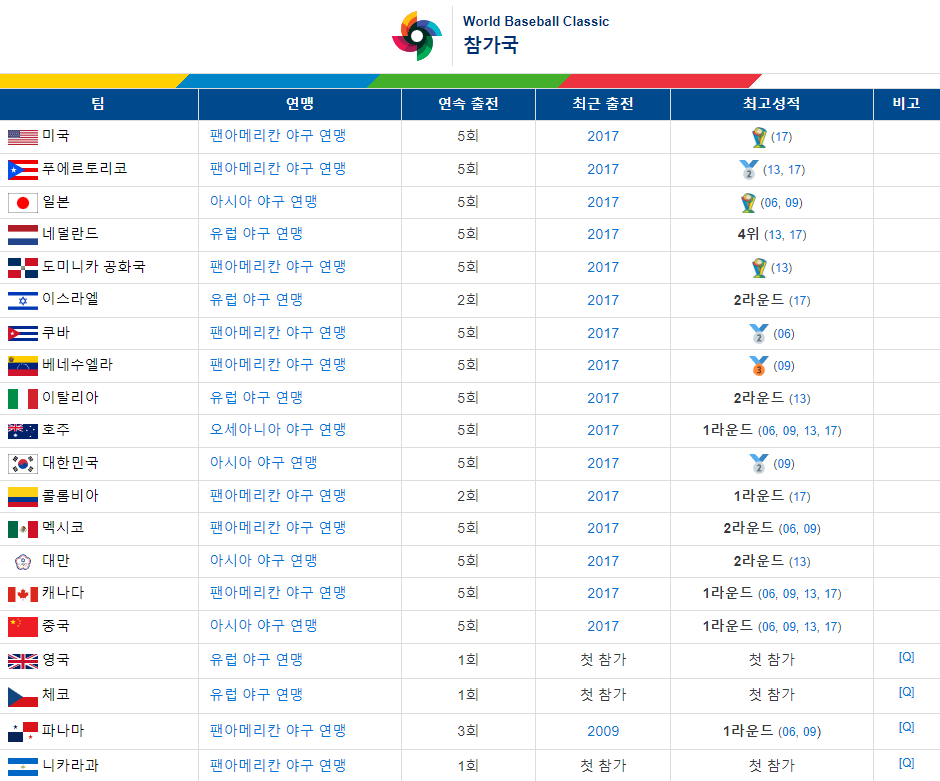The image size is (940, 781).
Task: Click the silver medal icon in 쿠바 row
Action: (759, 333)
